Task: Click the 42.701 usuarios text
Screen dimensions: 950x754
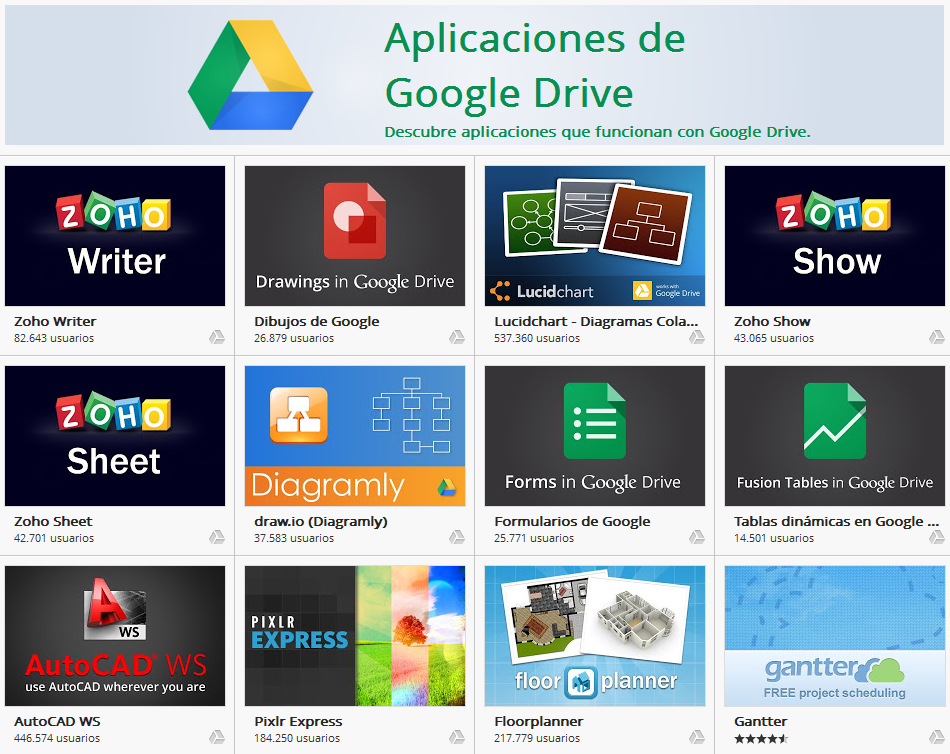Action: point(54,538)
